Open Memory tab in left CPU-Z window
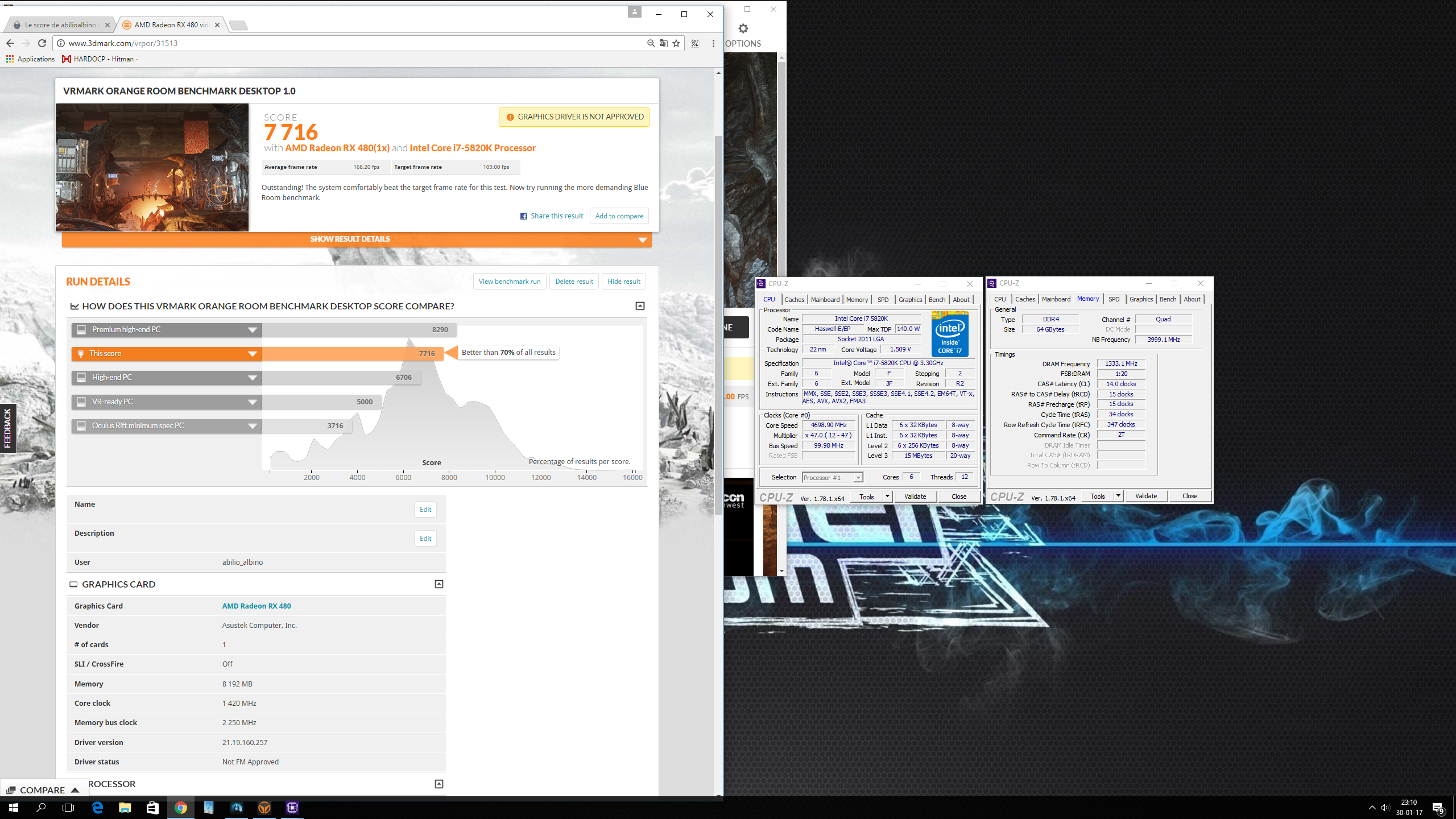Viewport: 1456px width, 819px height. coord(857,300)
